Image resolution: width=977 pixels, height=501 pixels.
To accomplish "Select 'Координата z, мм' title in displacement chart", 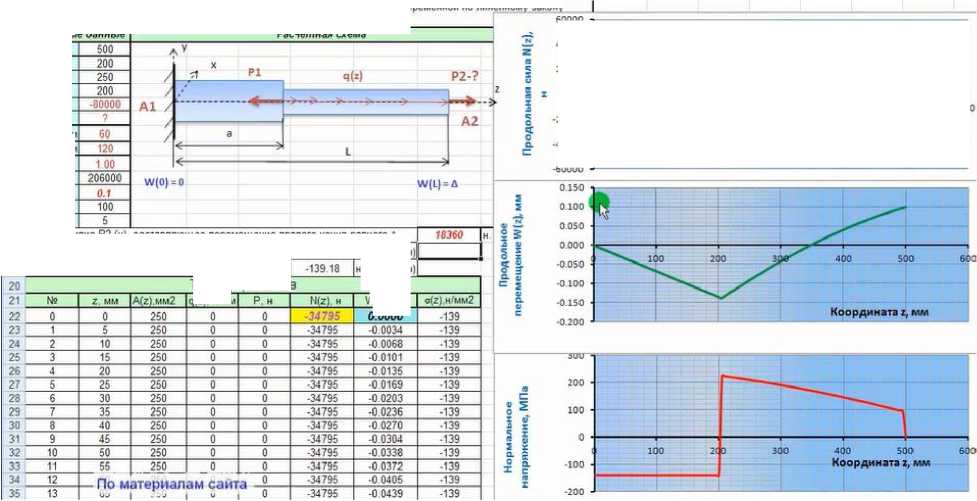I will coord(879,312).
